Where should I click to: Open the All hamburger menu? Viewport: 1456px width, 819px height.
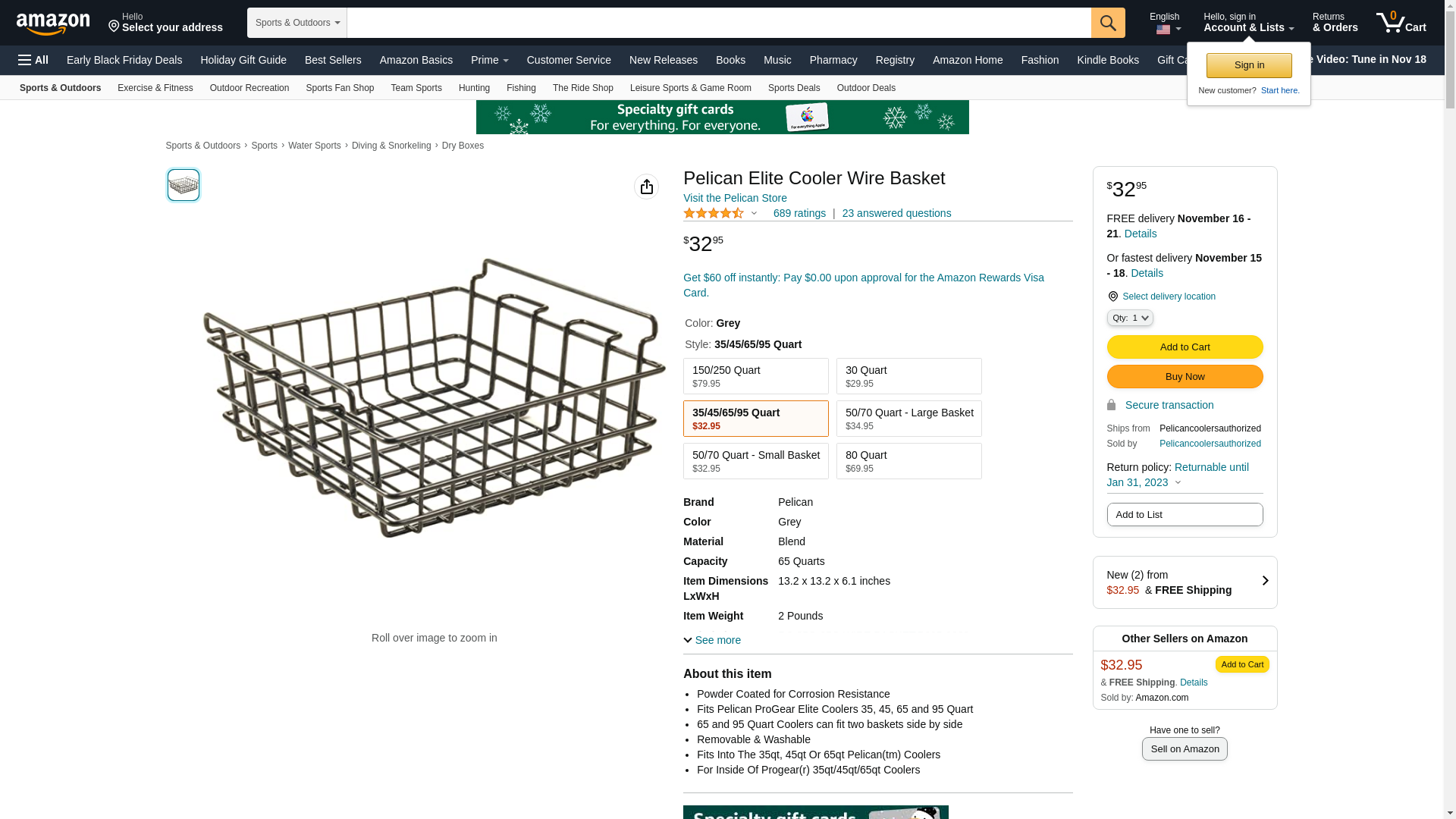click(x=33, y=60)
